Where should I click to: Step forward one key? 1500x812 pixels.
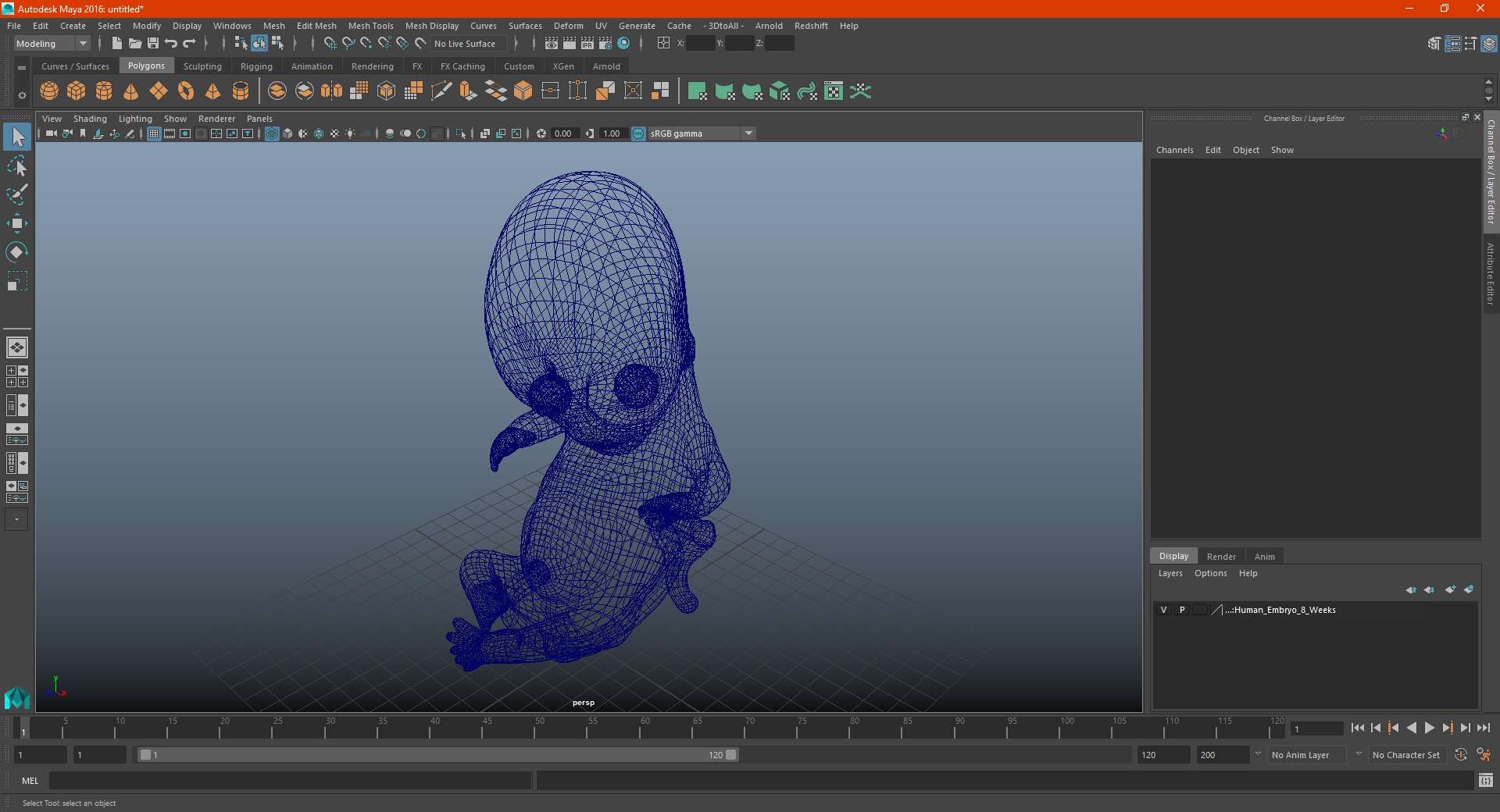[x=1447, y=728]
